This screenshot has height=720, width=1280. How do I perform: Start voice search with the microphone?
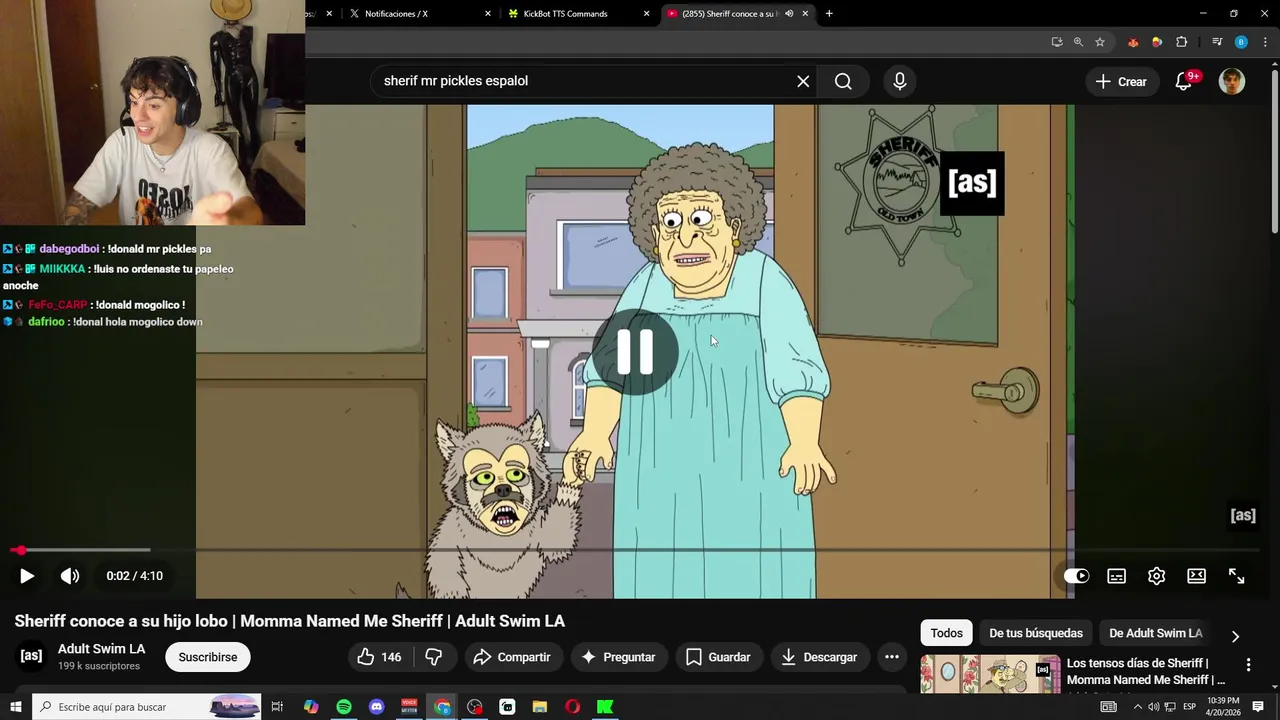[900, 81]
